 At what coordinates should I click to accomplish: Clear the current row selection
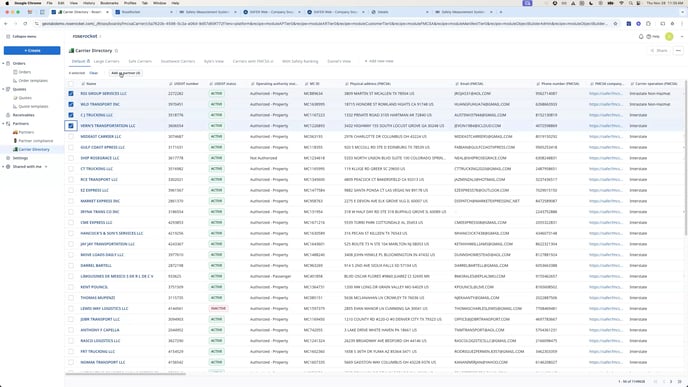pos(93,73)
